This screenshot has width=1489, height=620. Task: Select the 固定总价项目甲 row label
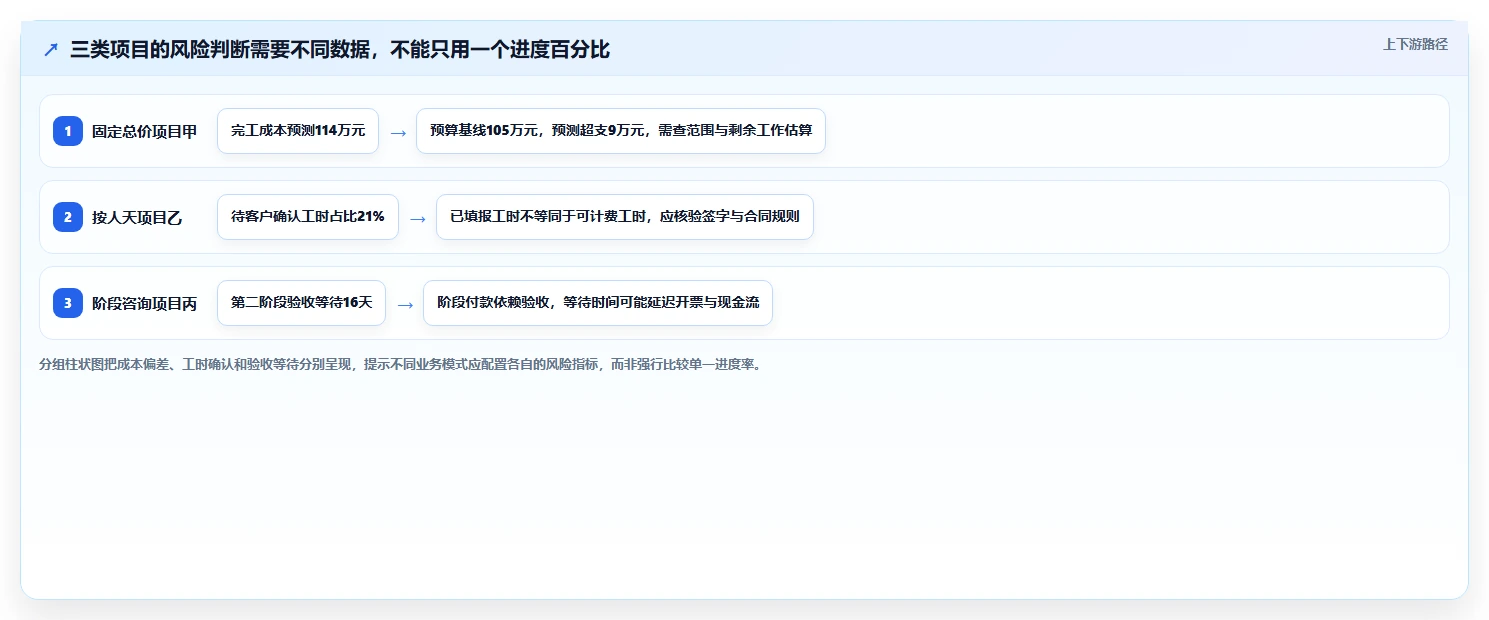coord(145,131)
